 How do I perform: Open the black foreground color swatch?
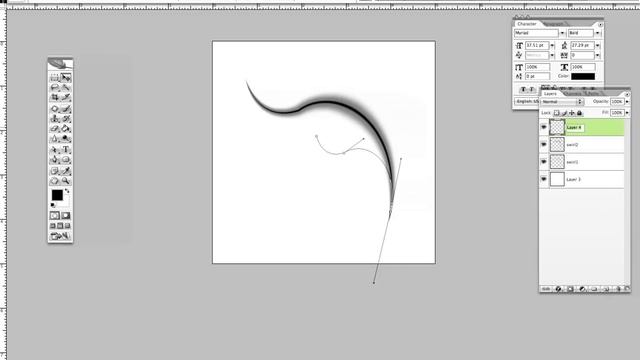click(x=57, y=195)
